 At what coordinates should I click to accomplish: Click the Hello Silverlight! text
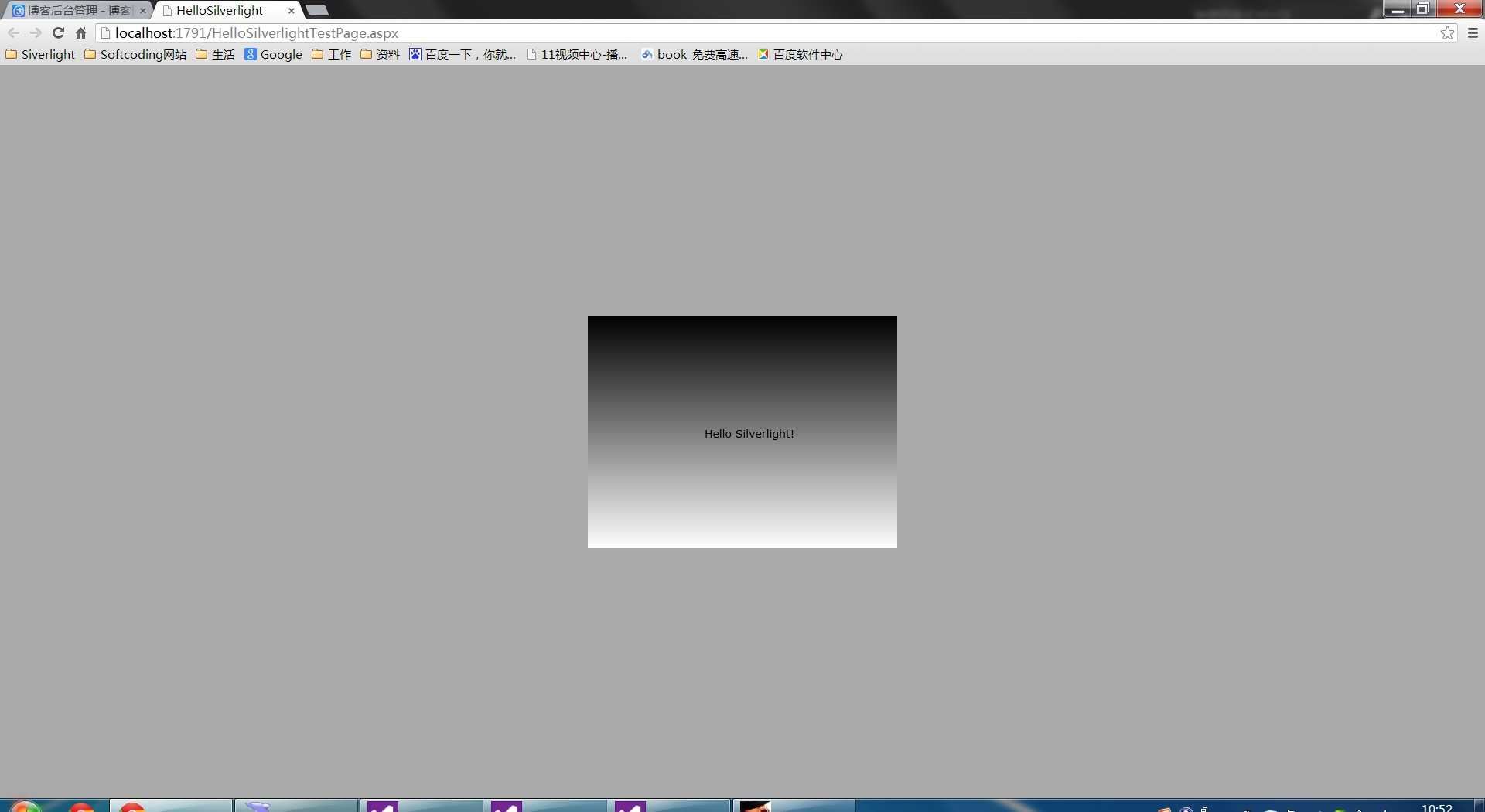(x=749, y=434)
